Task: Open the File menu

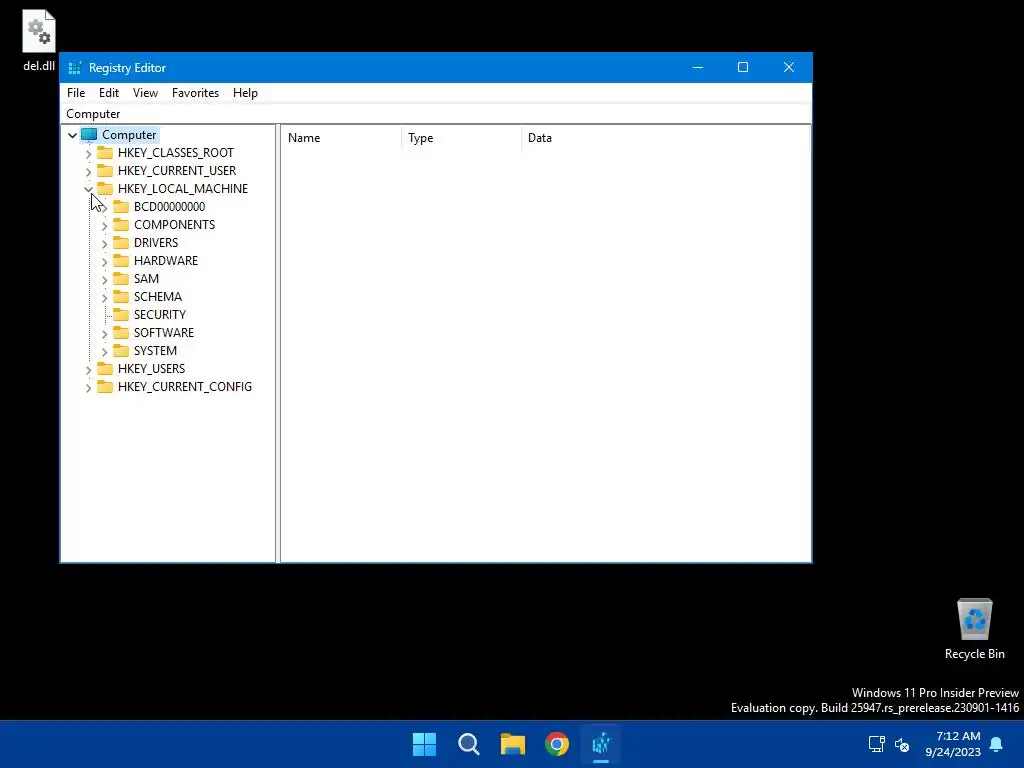Action: (76, 93)
